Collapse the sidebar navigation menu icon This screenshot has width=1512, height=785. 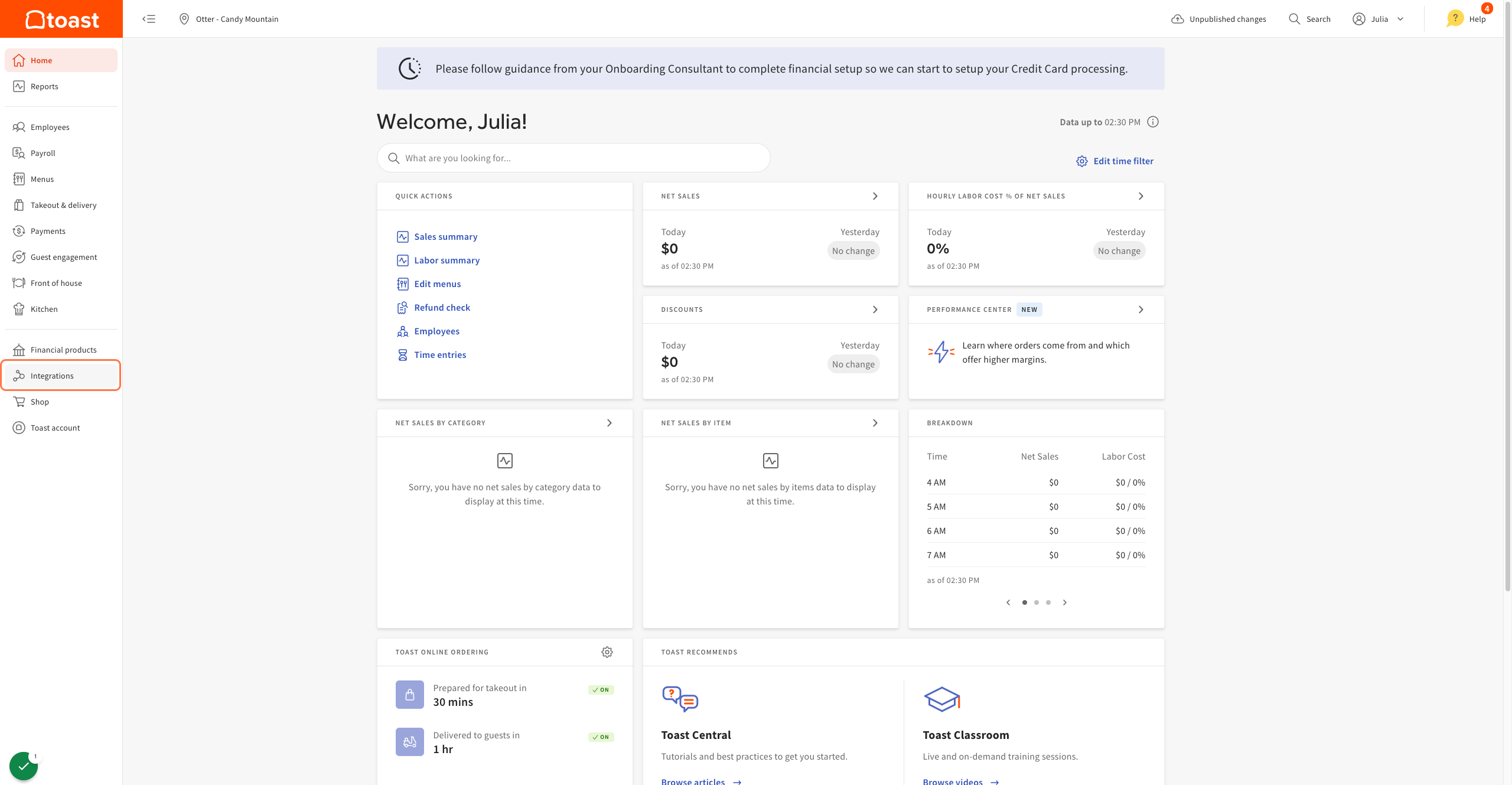coord(149,19)
